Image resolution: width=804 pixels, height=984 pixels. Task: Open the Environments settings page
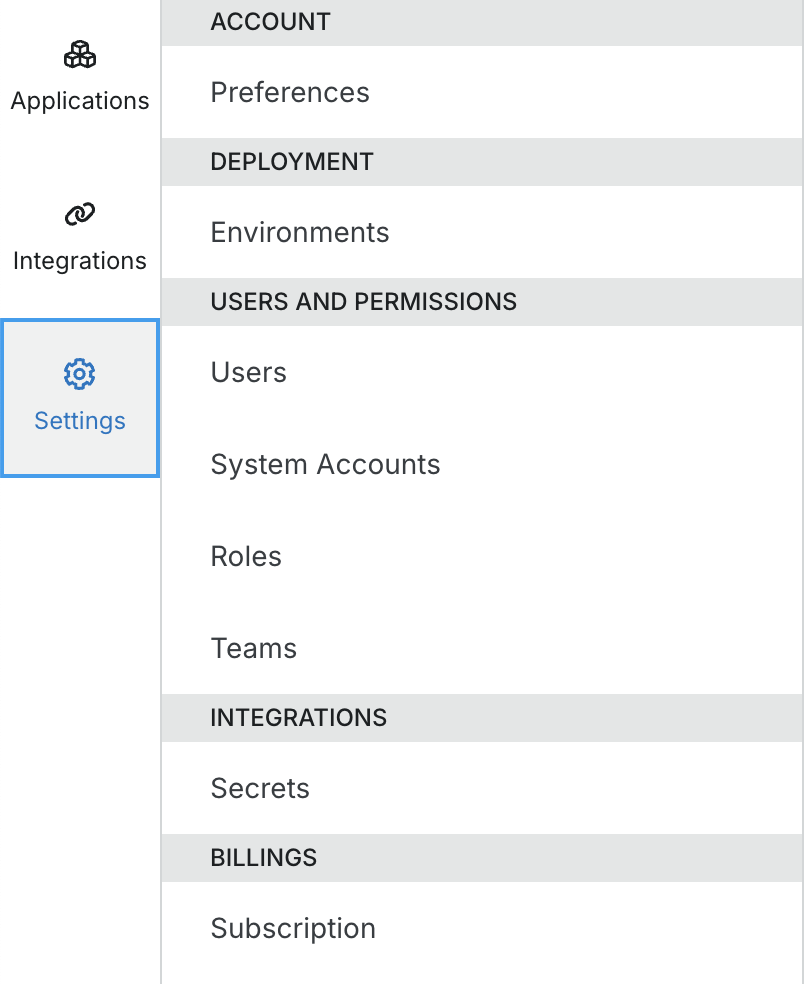(x=299, y=232)
